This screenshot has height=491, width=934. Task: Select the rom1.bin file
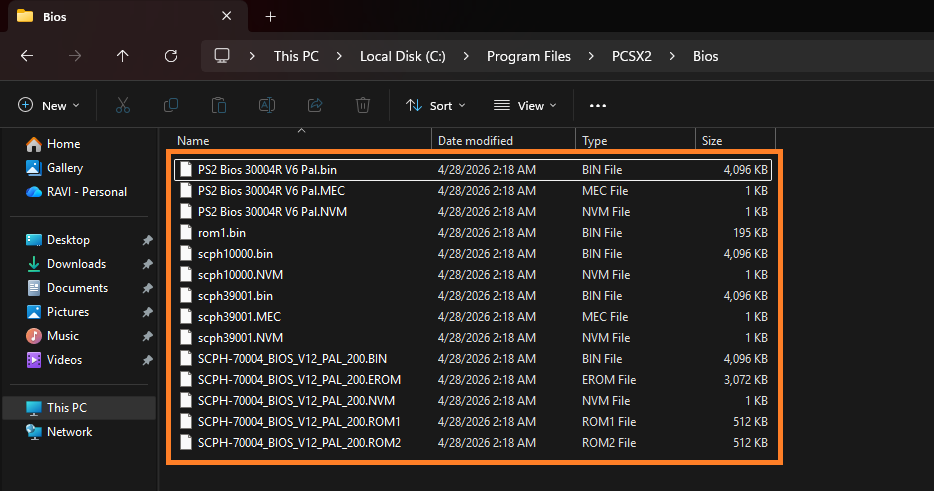coord(473,232)
